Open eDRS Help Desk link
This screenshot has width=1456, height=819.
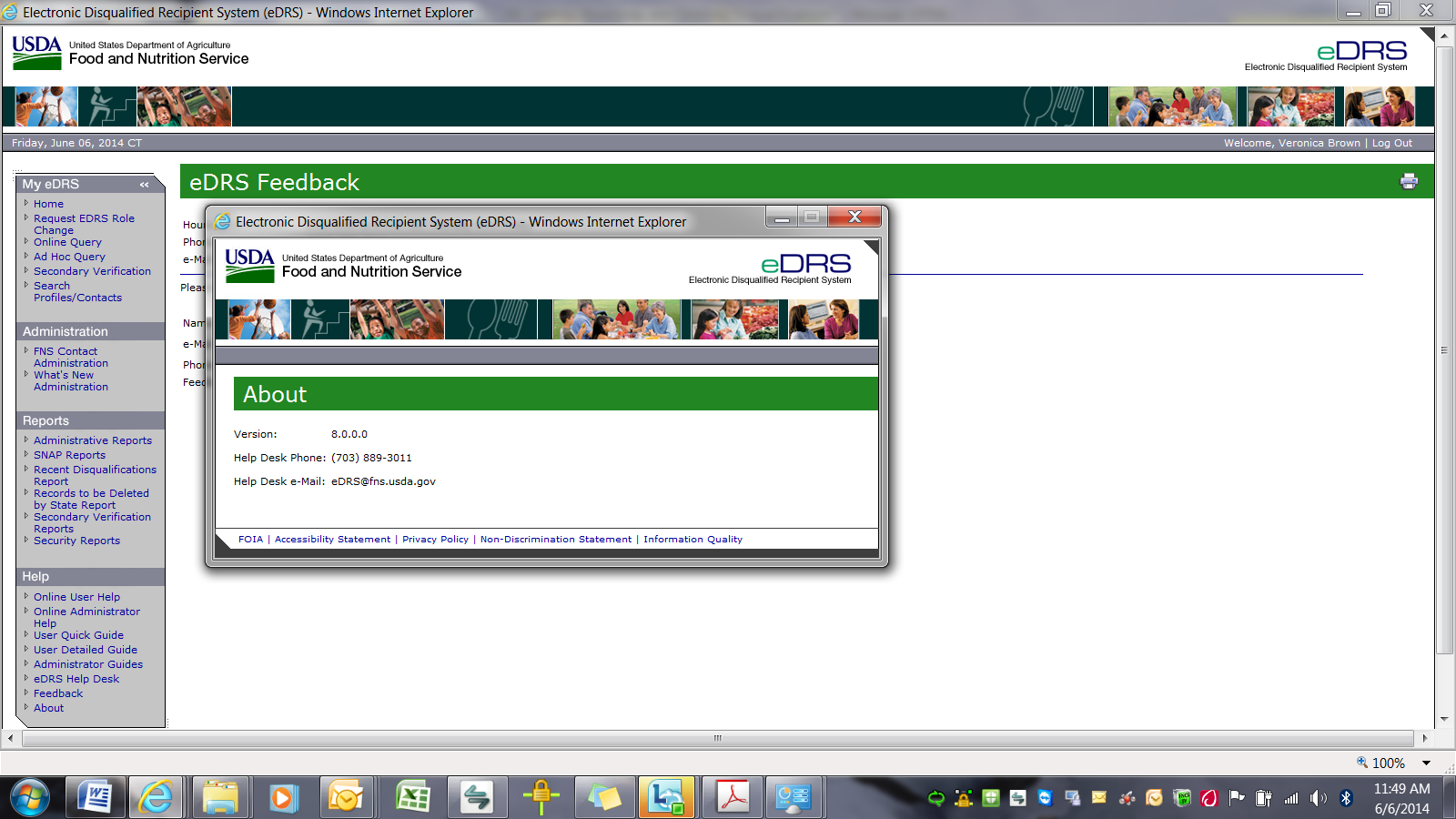coord(76,679)
